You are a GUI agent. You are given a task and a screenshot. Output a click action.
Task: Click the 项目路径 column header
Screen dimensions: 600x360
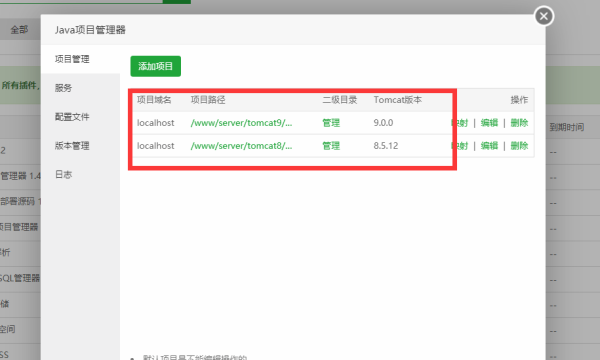pyautogui.click(x=208, y=100)
